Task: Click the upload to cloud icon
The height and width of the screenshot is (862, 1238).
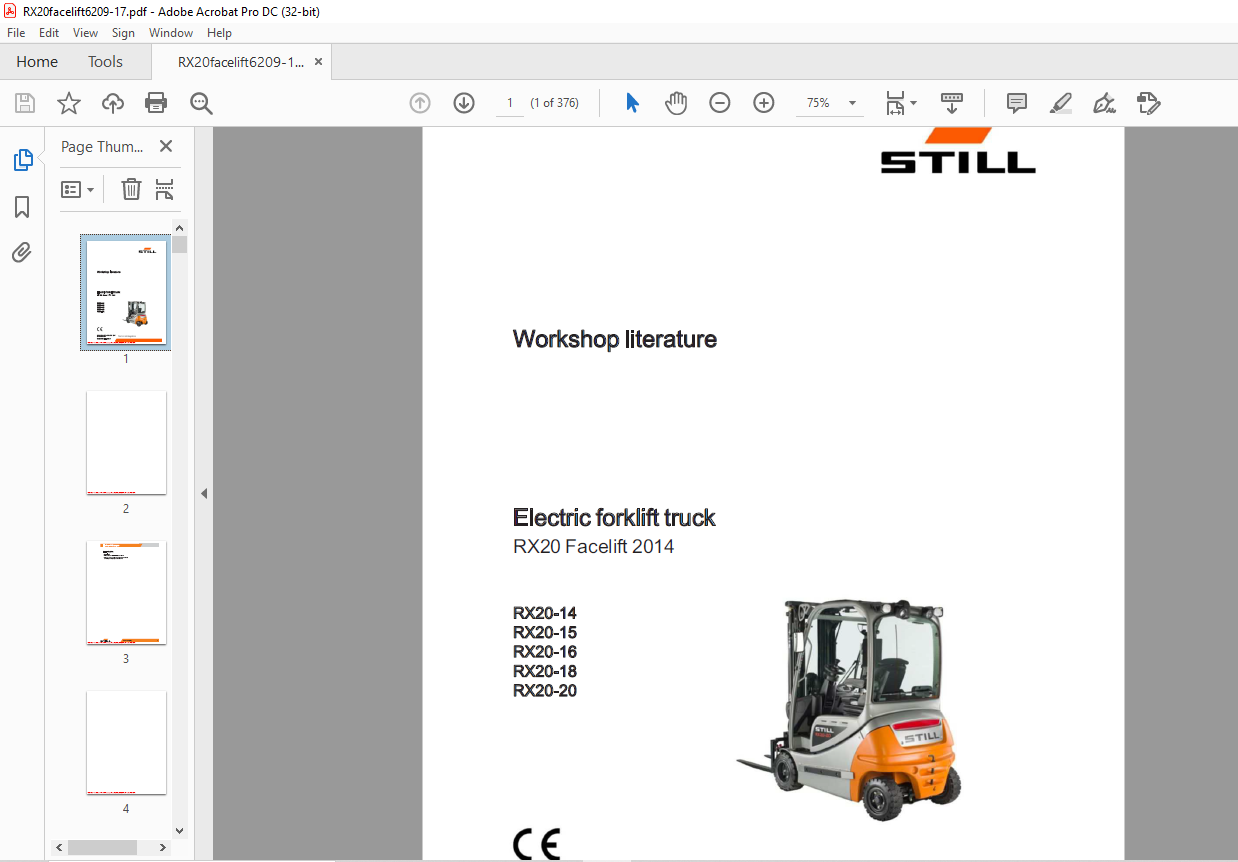Action: point(113,103)
